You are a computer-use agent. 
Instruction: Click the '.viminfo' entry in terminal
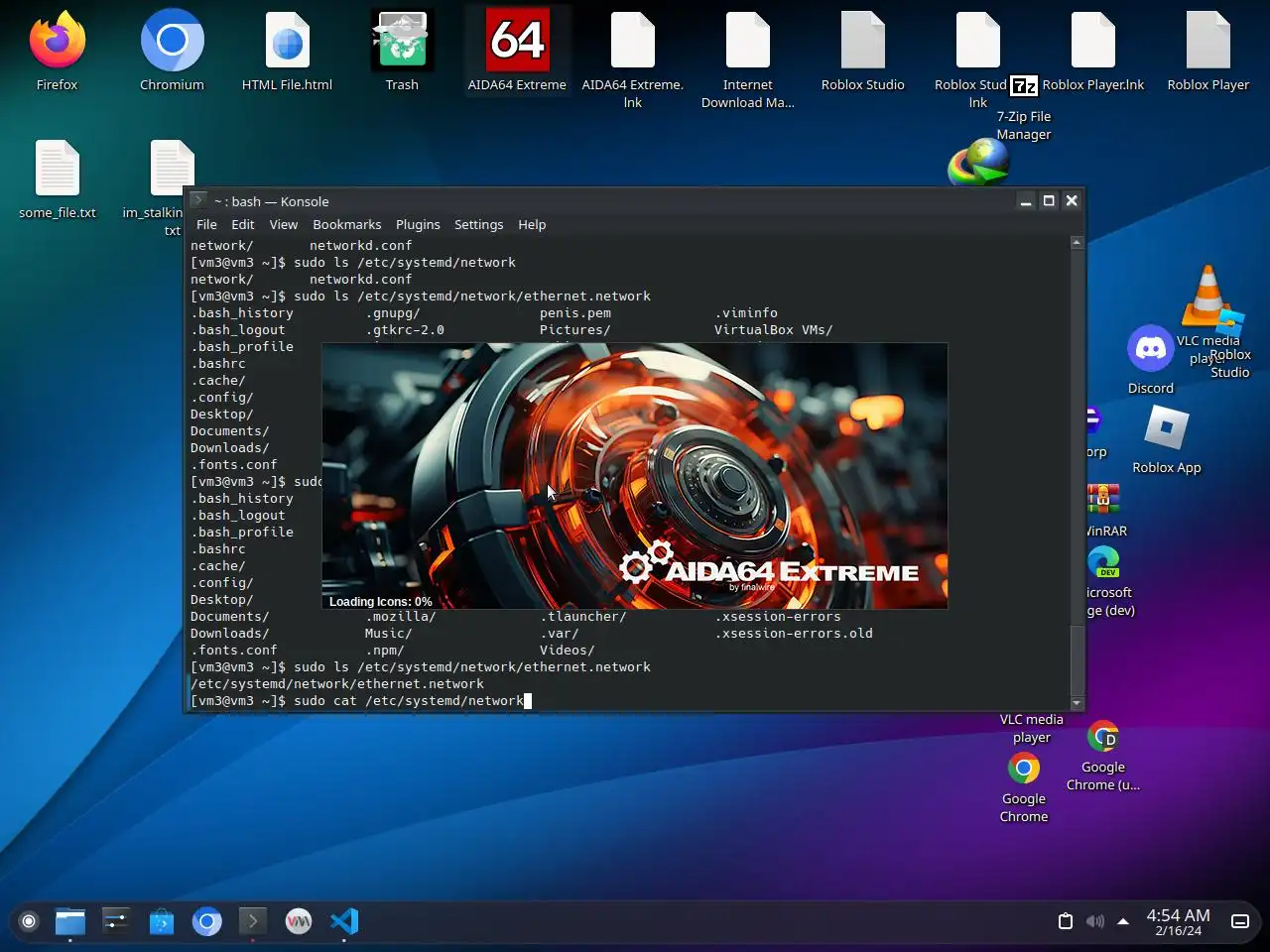point(746,312)
